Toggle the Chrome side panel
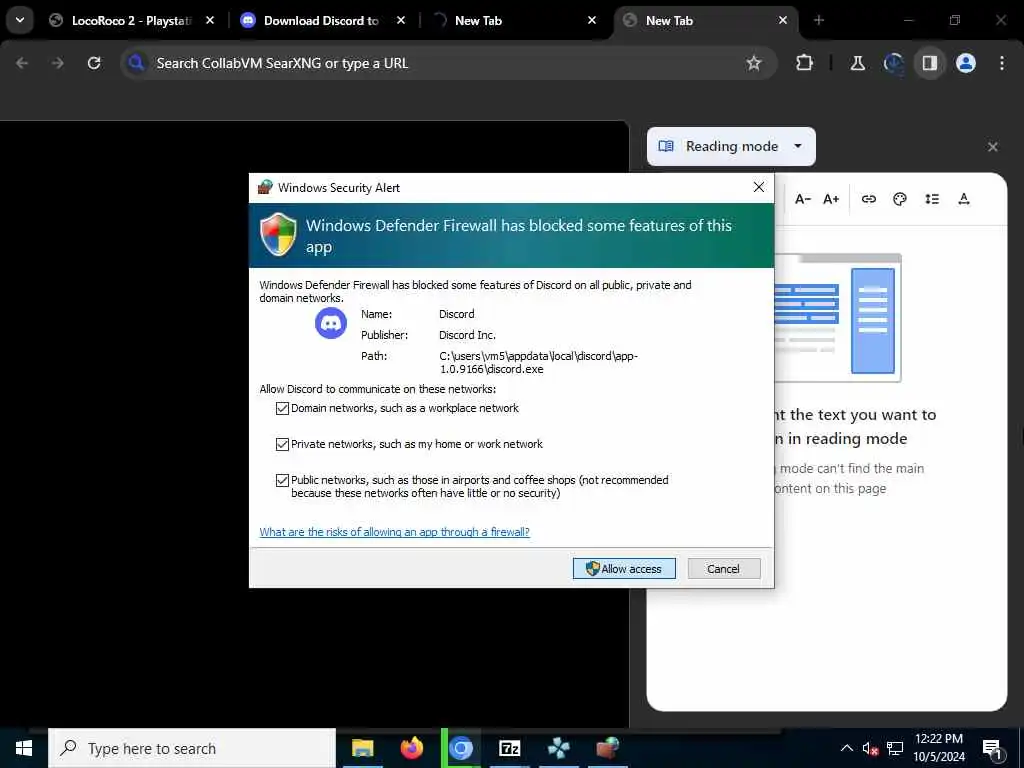Screen dimensions: 1024x768 point(929,63)
